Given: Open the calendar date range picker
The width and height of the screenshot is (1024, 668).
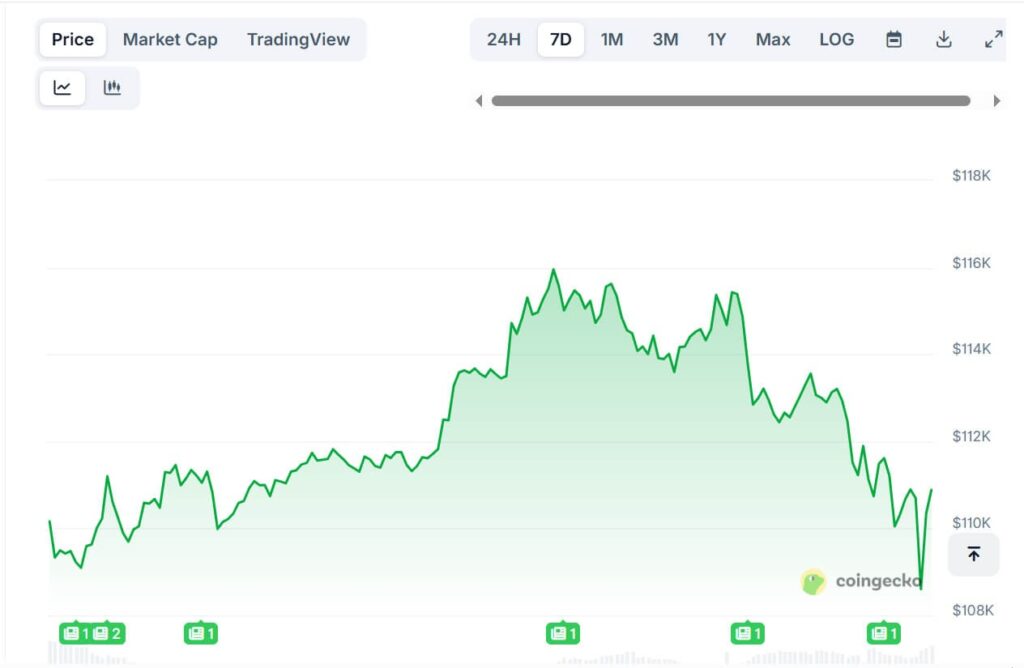Looking at the screenshot, I should pos(894,40).
